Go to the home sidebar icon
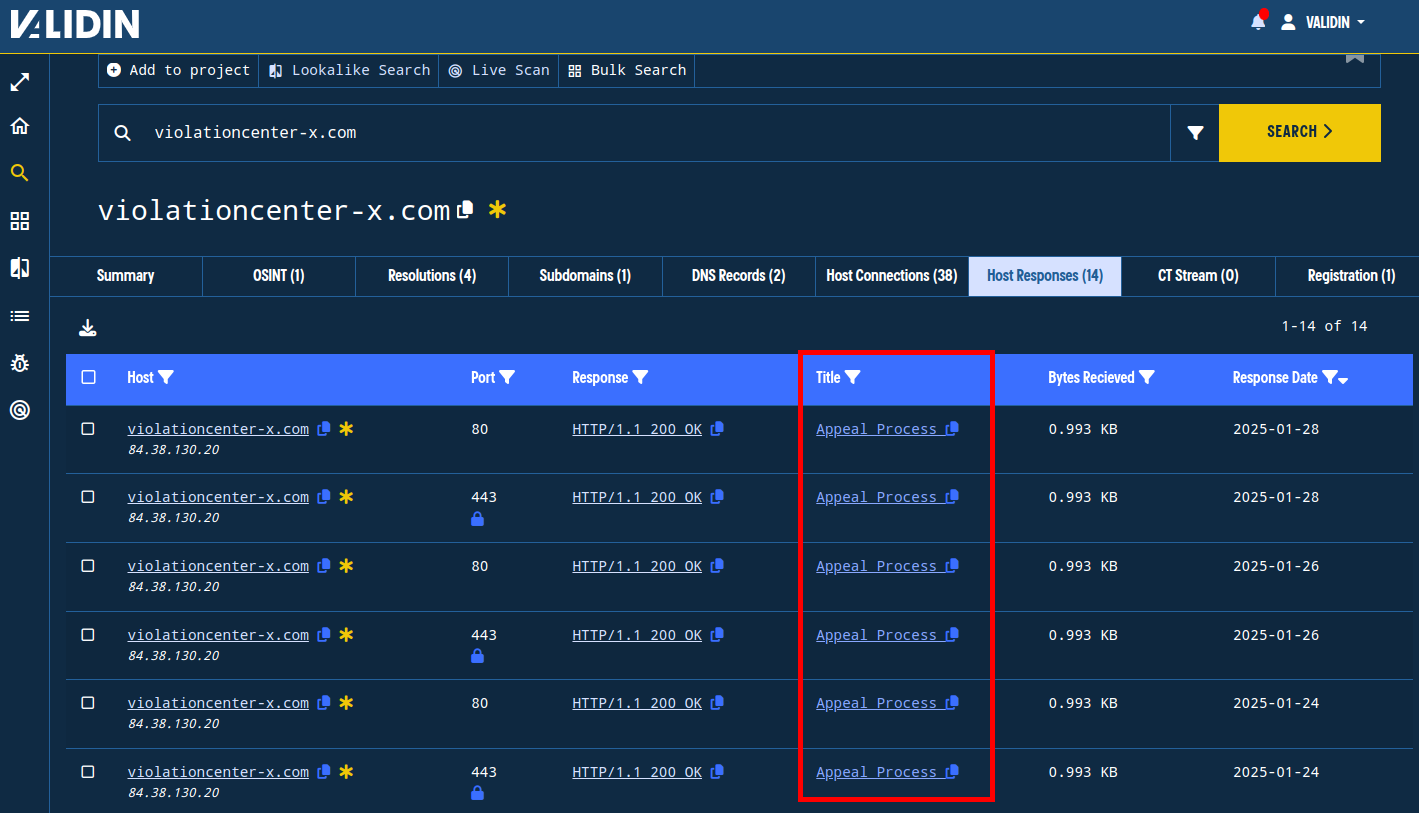 19,126
